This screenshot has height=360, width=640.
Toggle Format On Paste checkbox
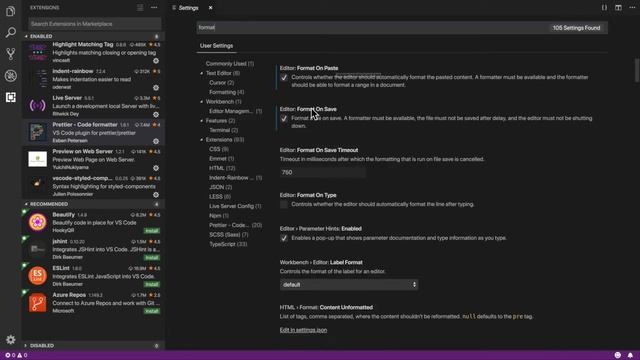(284, 78)
